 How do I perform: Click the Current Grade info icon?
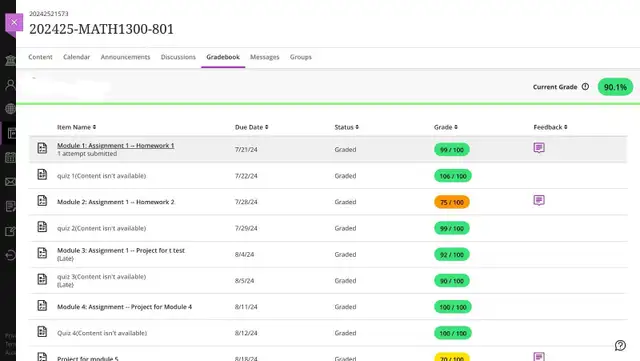585,87
